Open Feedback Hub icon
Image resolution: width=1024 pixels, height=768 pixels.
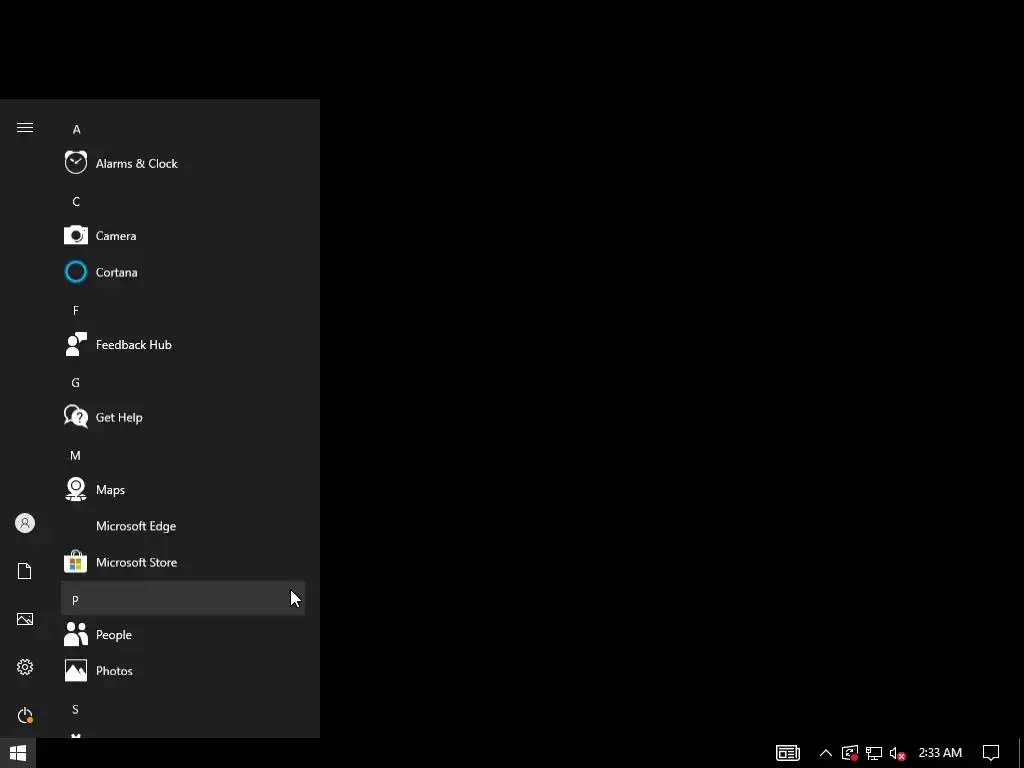pyautogui.click(x=76, y=344)
